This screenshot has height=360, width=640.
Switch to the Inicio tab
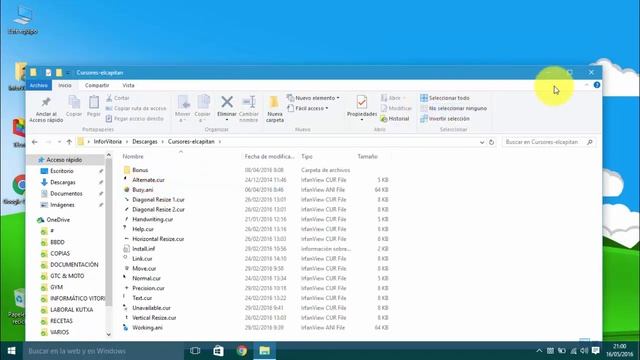(64, 85)
